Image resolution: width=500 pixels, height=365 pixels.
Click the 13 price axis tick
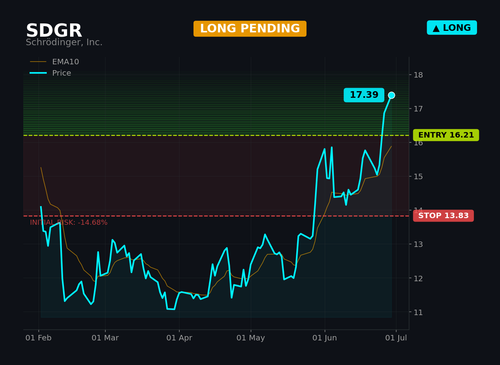(418, 244)
